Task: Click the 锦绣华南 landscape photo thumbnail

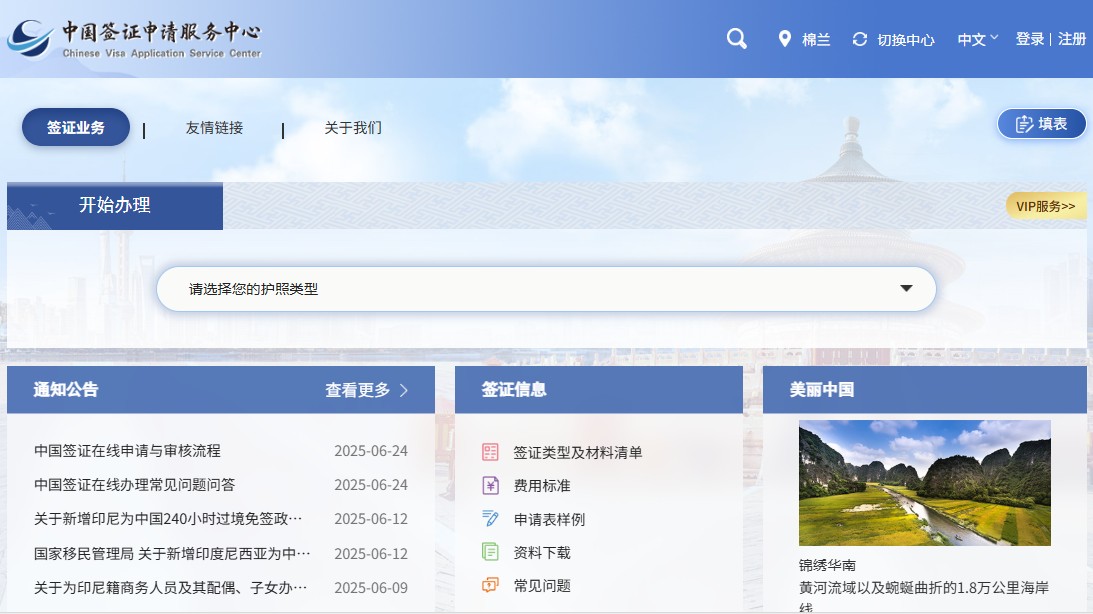Action: [924, 482]
